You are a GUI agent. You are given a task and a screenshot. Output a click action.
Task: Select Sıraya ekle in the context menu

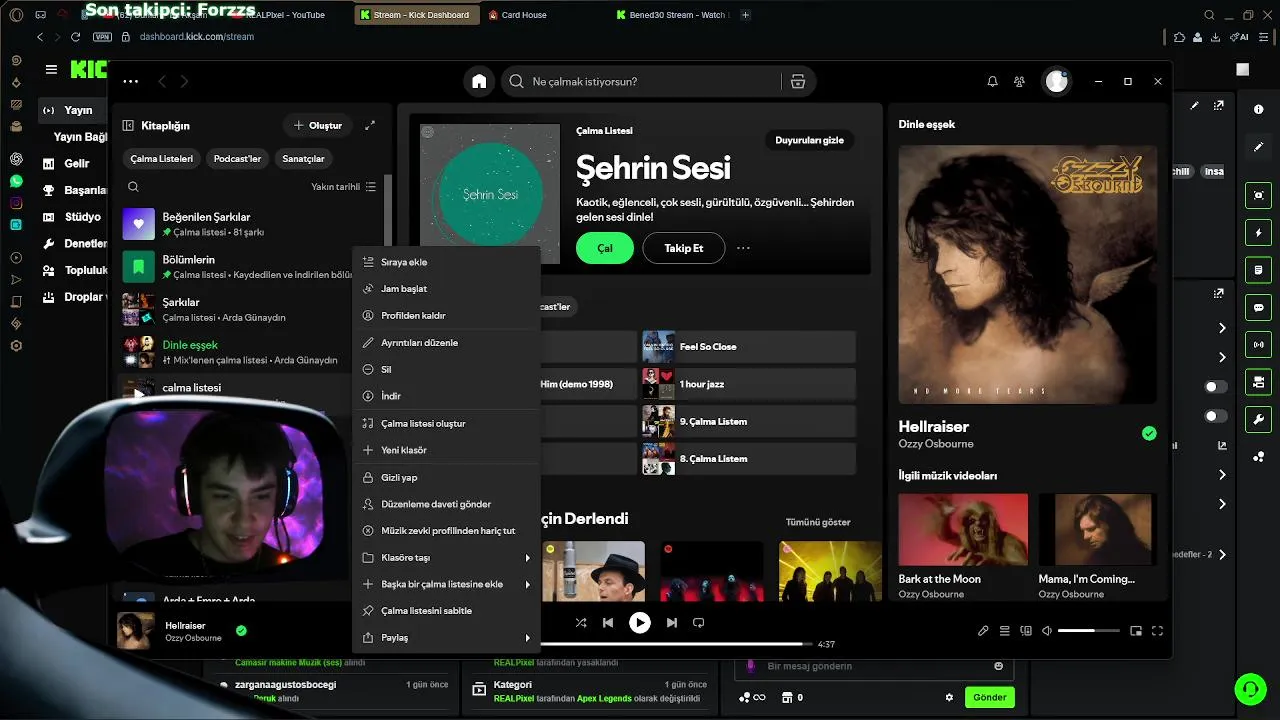tap(445, 262)
